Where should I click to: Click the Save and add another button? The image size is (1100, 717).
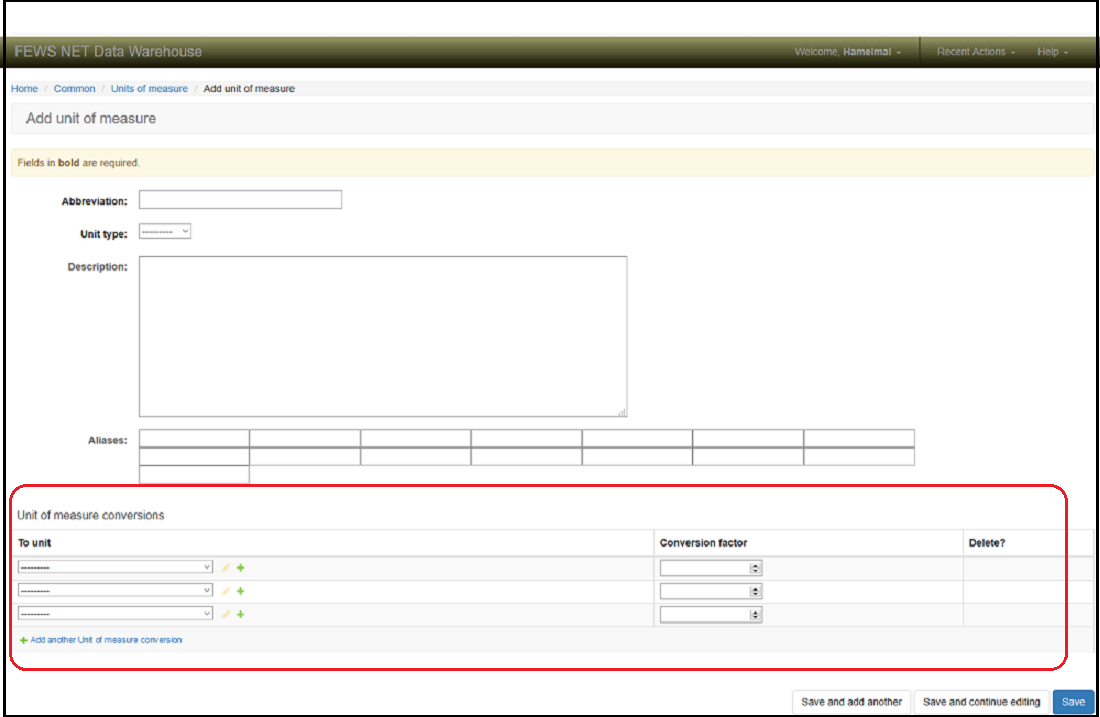click(851, 702)
